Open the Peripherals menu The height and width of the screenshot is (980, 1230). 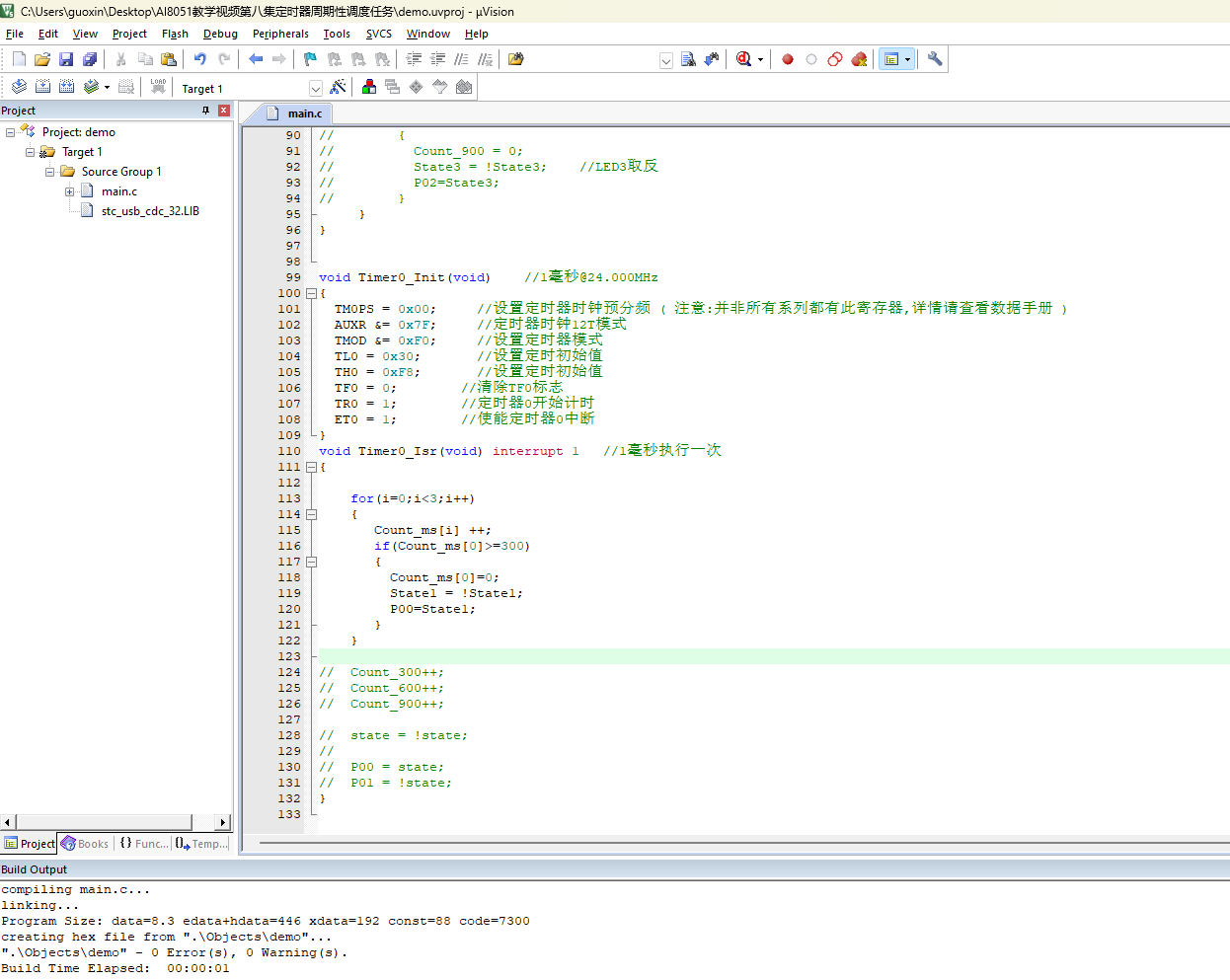(280, 34)
